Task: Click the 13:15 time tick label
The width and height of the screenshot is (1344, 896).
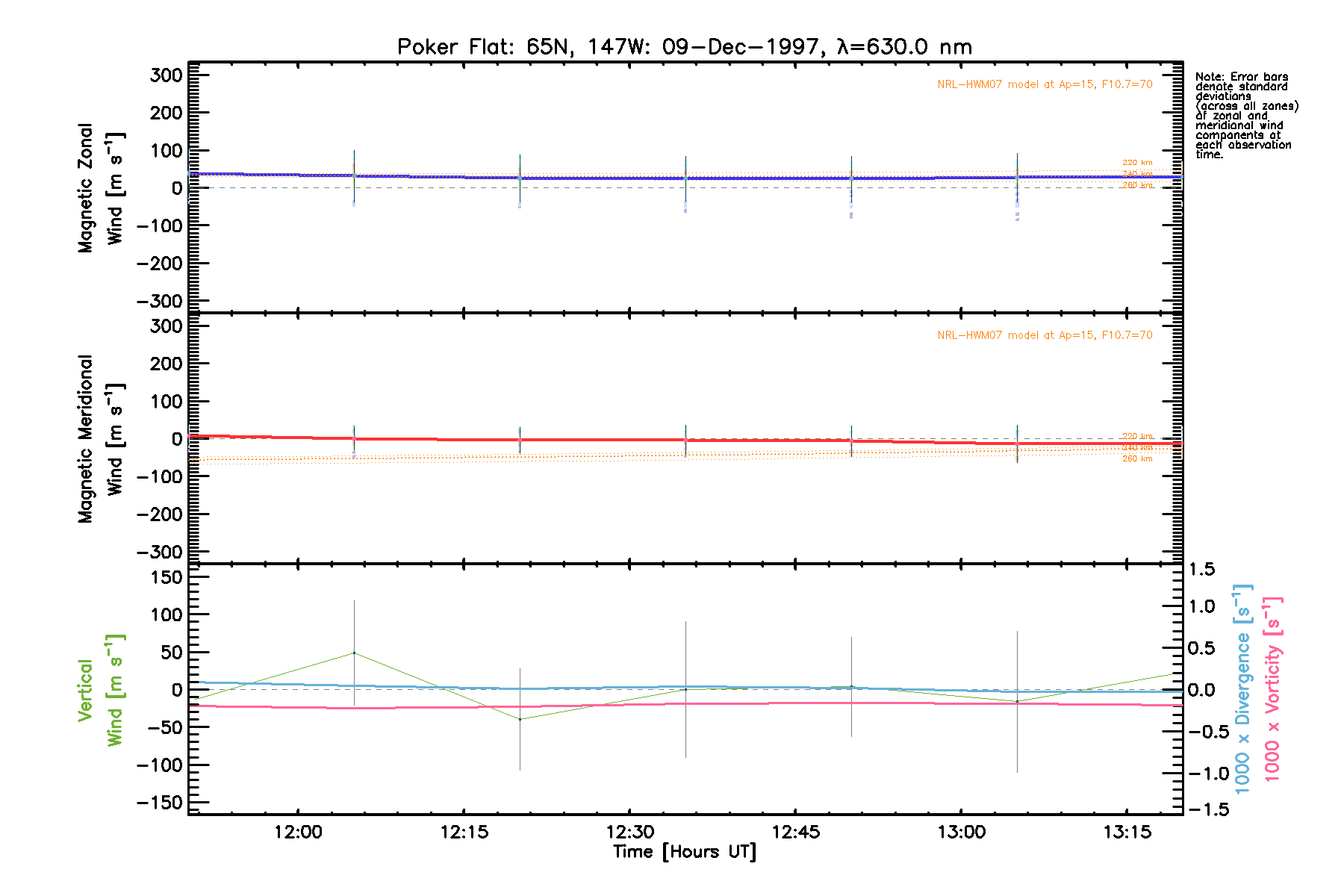Action: (1127, 832)
